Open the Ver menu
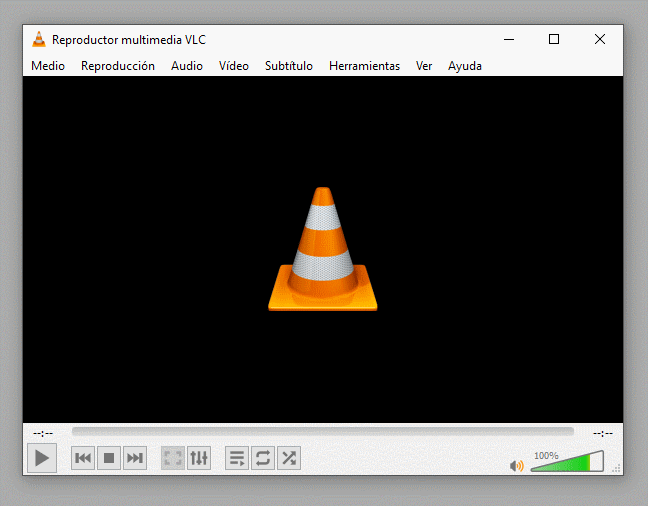Screen dimensions: 648x506 click(x=424, y=66)
